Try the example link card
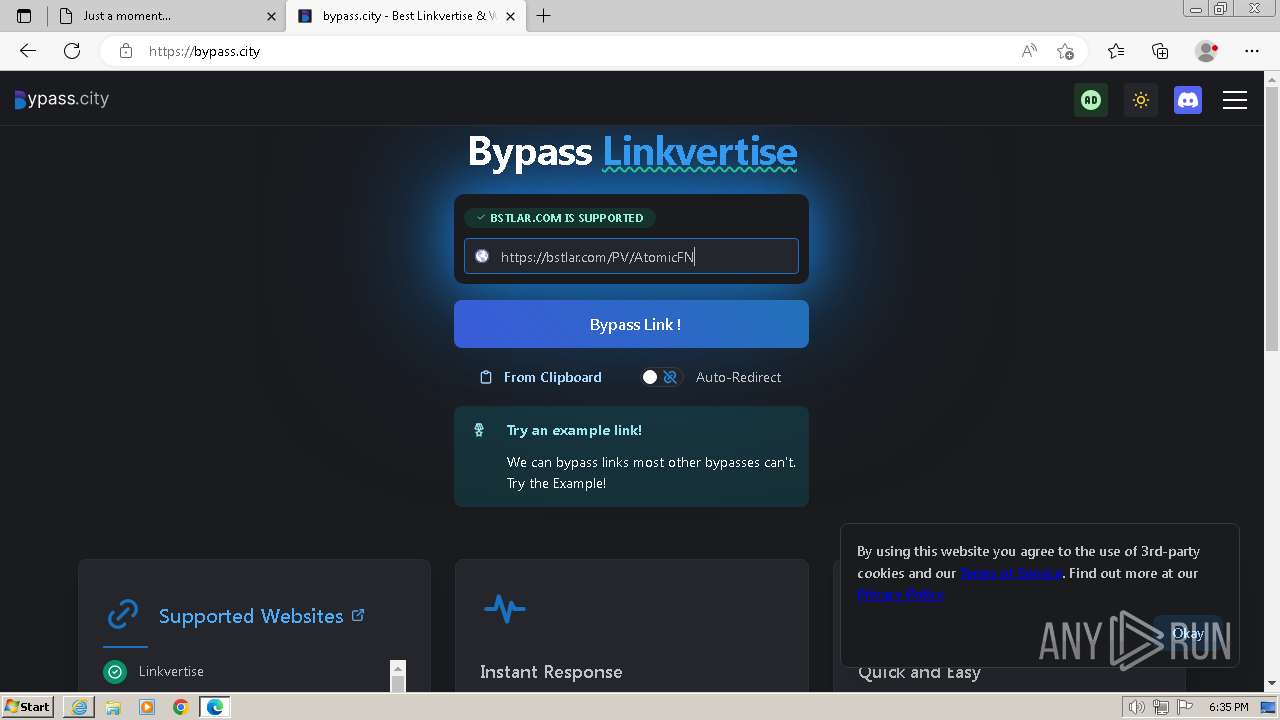Screen dimensions: 1280x720 point(631,456)
